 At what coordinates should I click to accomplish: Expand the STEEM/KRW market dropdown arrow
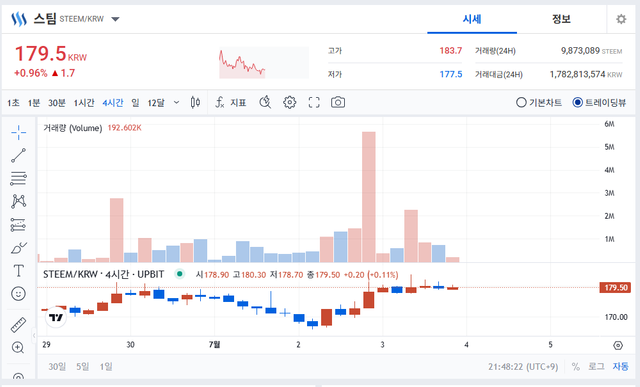pyautogui.click(x=116, y=19)
